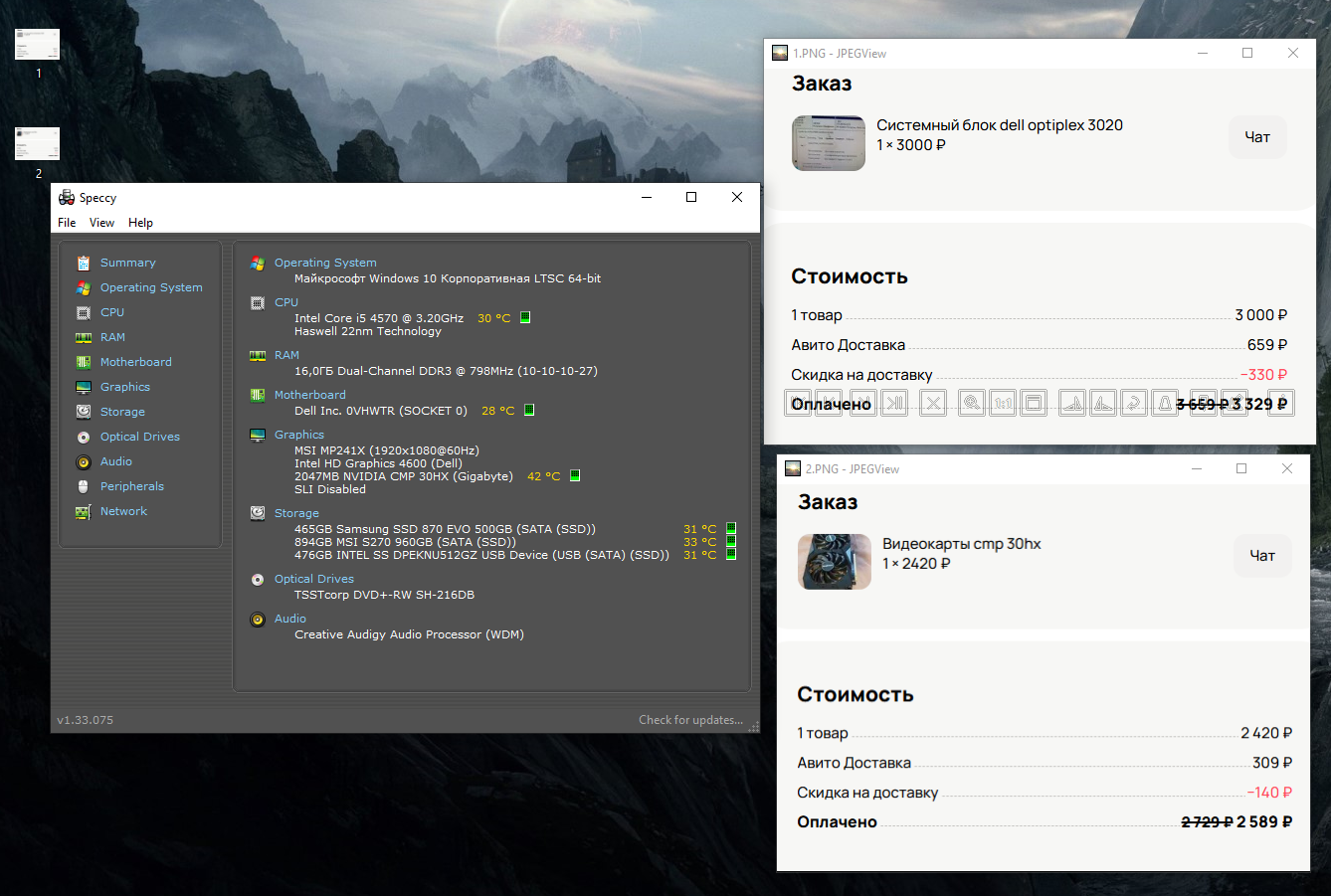1331x896 pixels.
Task: Click the 'Intel HD Graphics 4600 (Dell)' text
Action: pyautogui.click(x=378, y=463)
